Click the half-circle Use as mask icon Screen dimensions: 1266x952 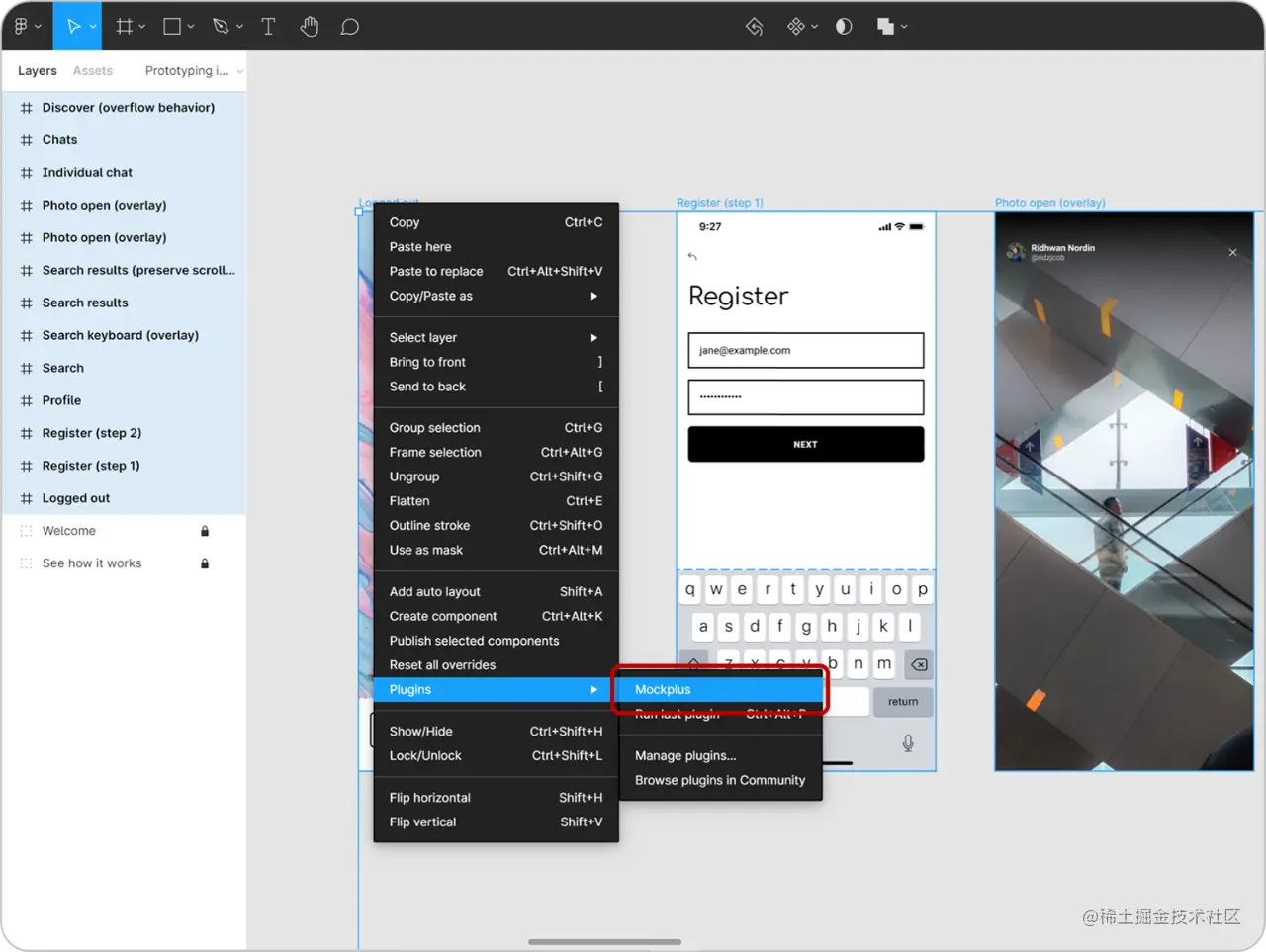[844, 27]
